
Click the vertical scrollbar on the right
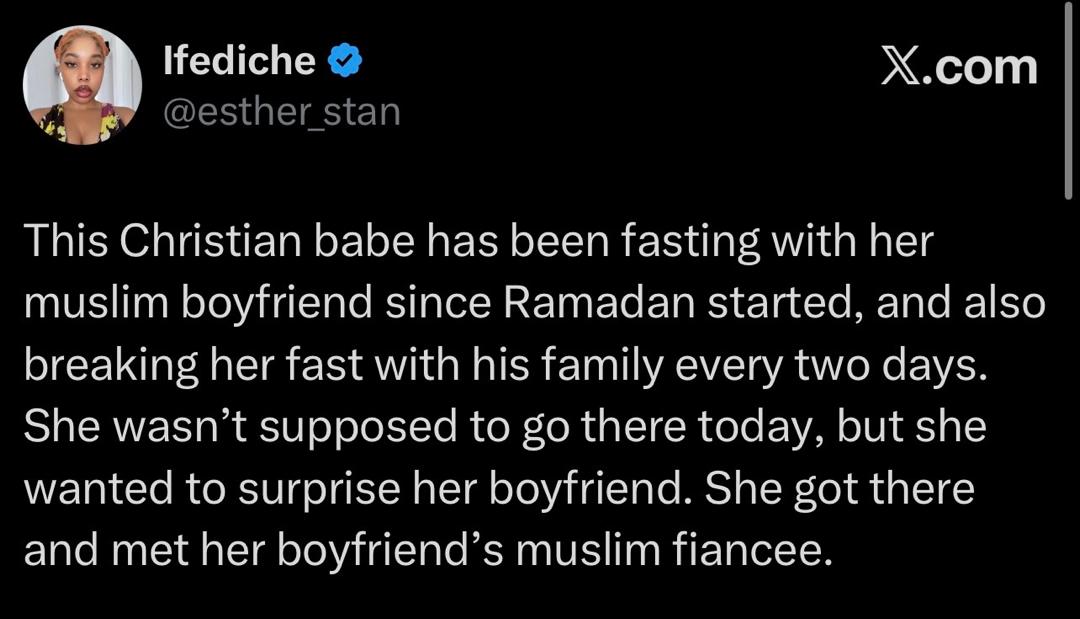tap(1069, 100)
